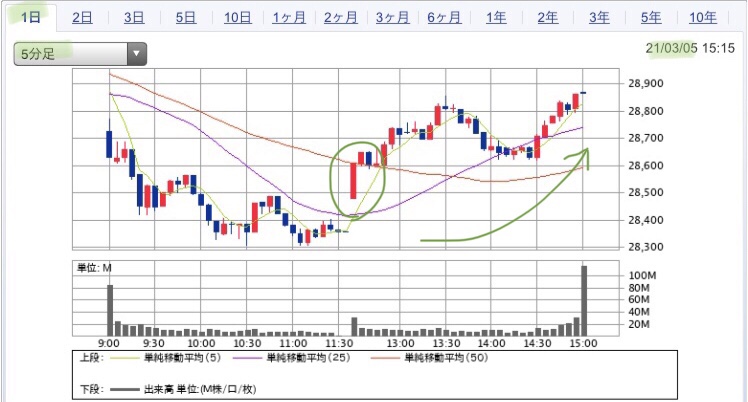The image size is (748, 402).
Task: Click the 15:00 closing volume bar
Action: [584, 301]
